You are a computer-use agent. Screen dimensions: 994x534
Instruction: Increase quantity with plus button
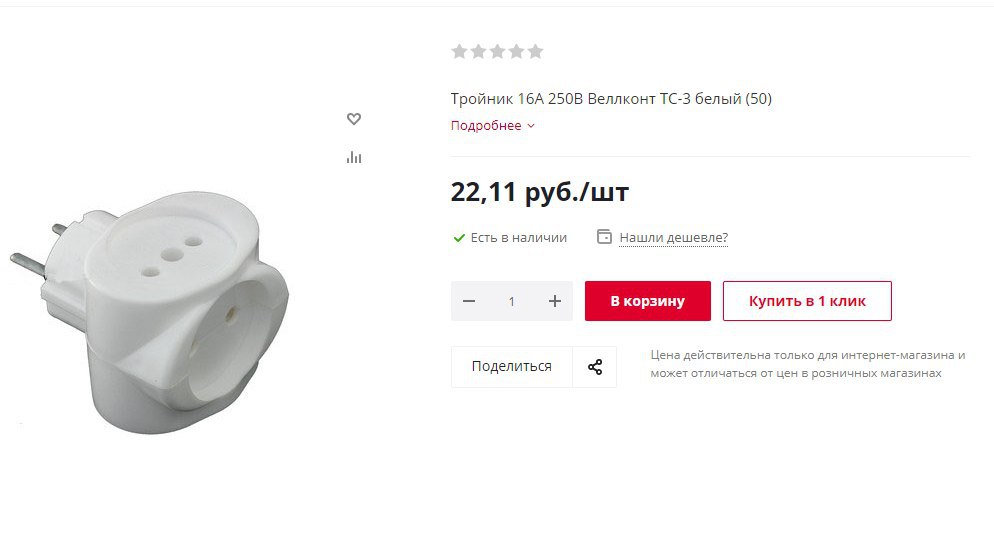[555, 301]
